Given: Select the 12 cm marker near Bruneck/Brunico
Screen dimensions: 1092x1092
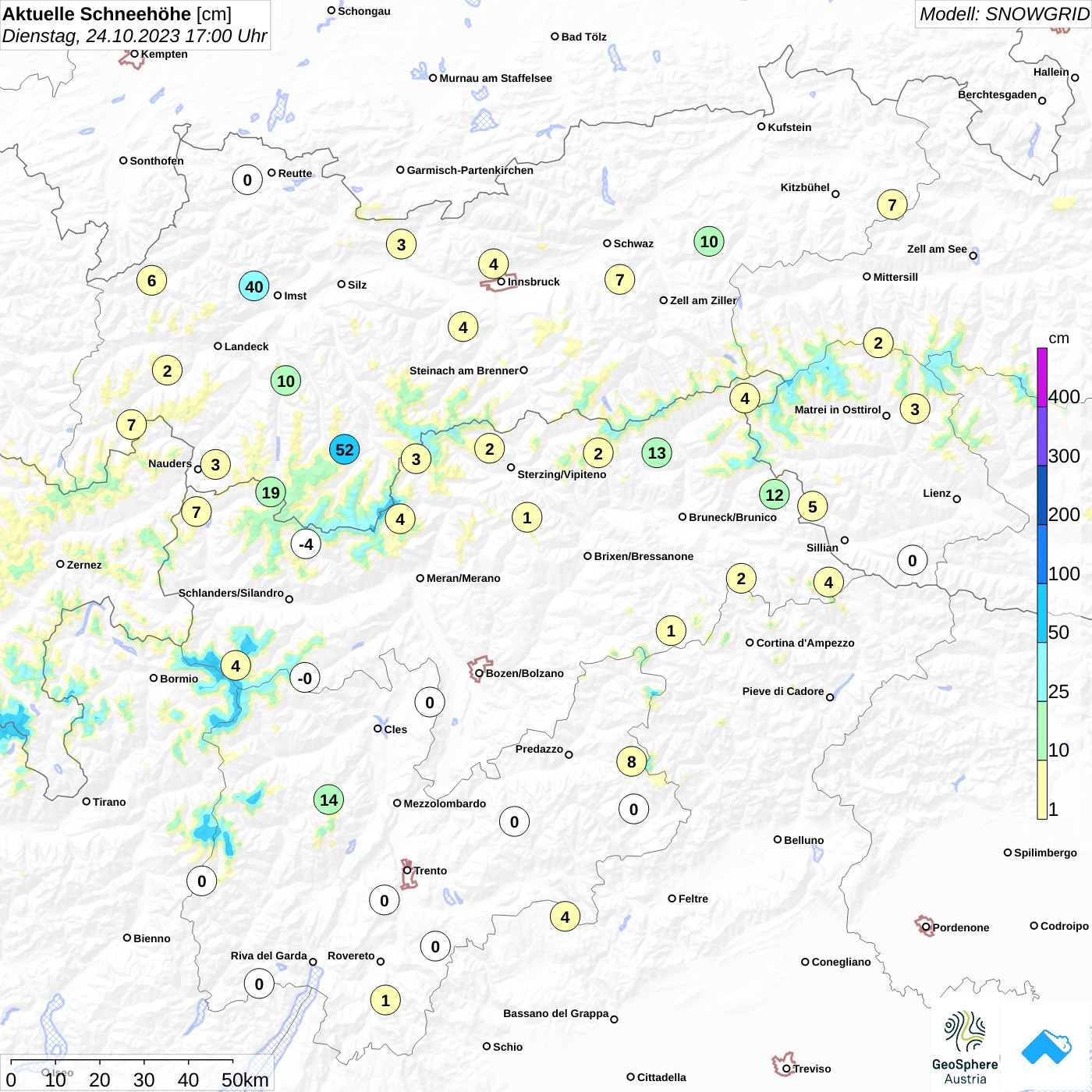Looking at the screenshot, I should (x=775, y=495).
